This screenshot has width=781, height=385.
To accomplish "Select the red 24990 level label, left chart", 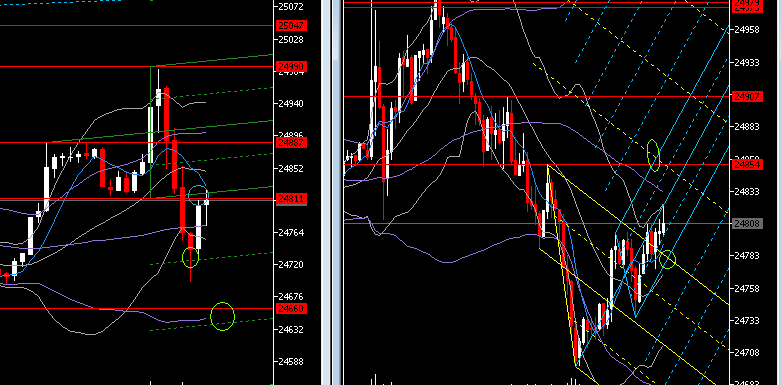I will [291, 67].
